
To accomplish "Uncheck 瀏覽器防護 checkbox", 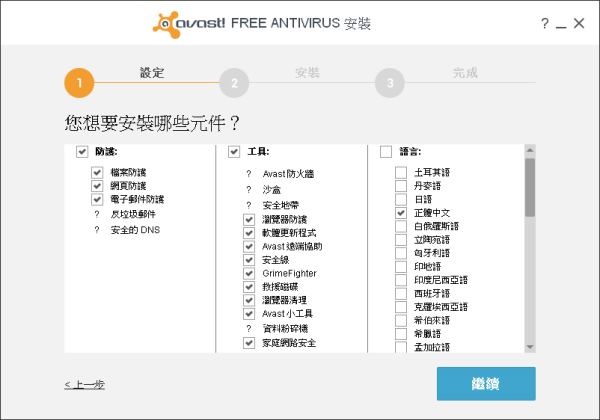I will pyautogui.click(x=249, y=220).
